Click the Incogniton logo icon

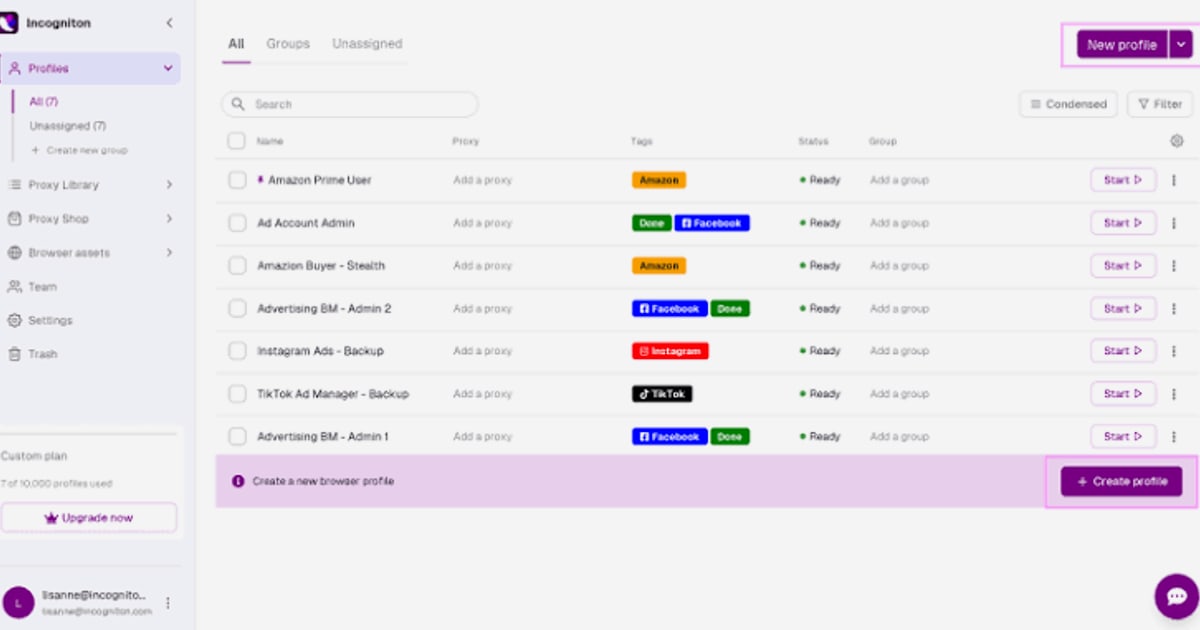[9, 22]
